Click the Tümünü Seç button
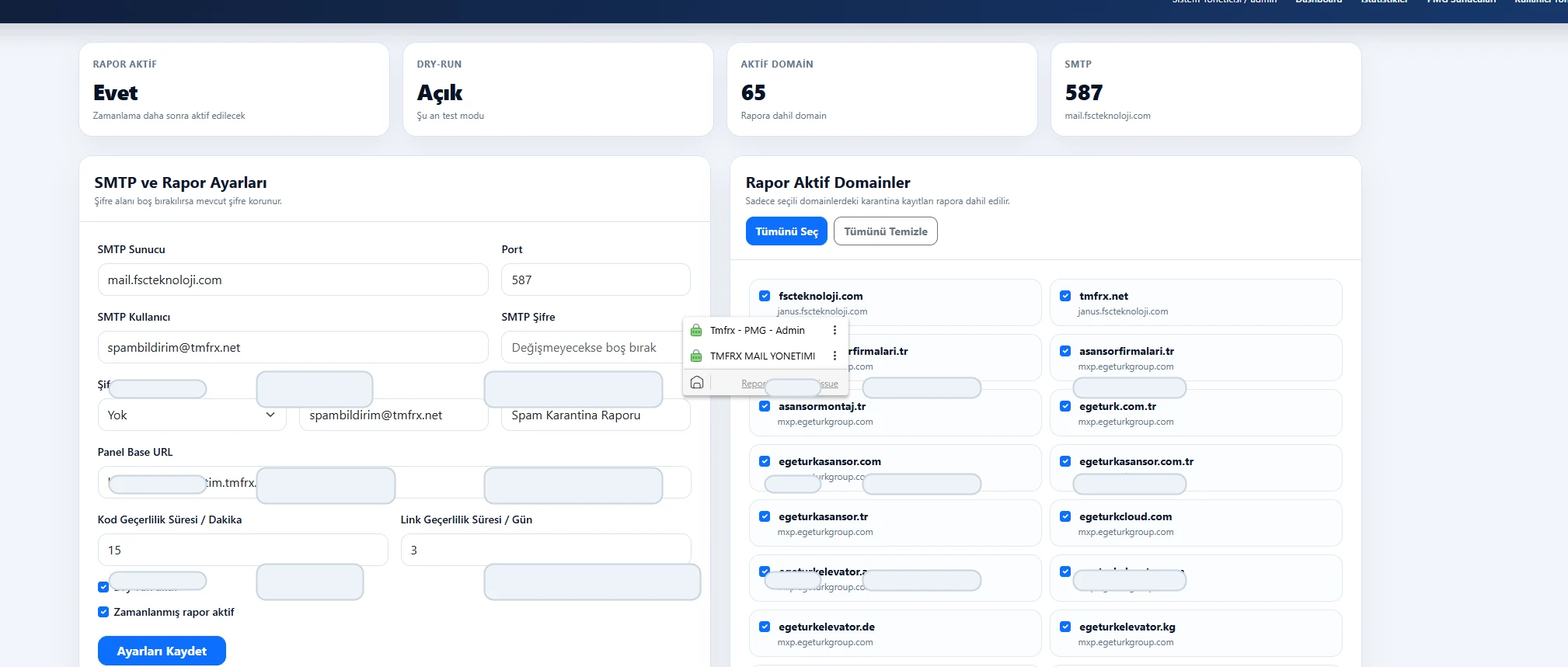1568x667 pixels. tap(786, 231)
